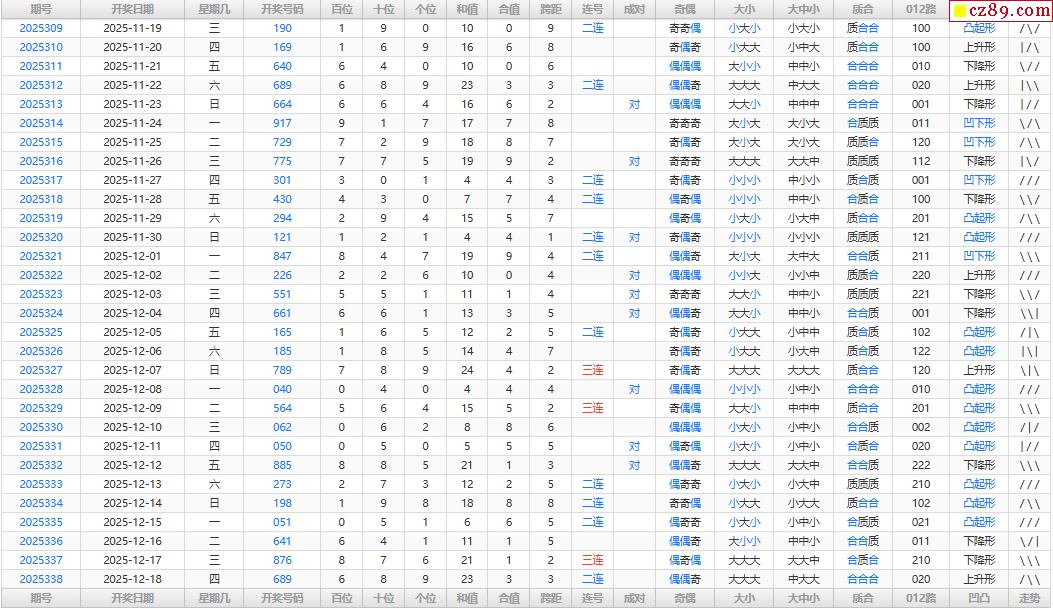Click 奇奇奇 in row 2025314
This screenshot has width=1053, height=609.
tap(685, 123)
